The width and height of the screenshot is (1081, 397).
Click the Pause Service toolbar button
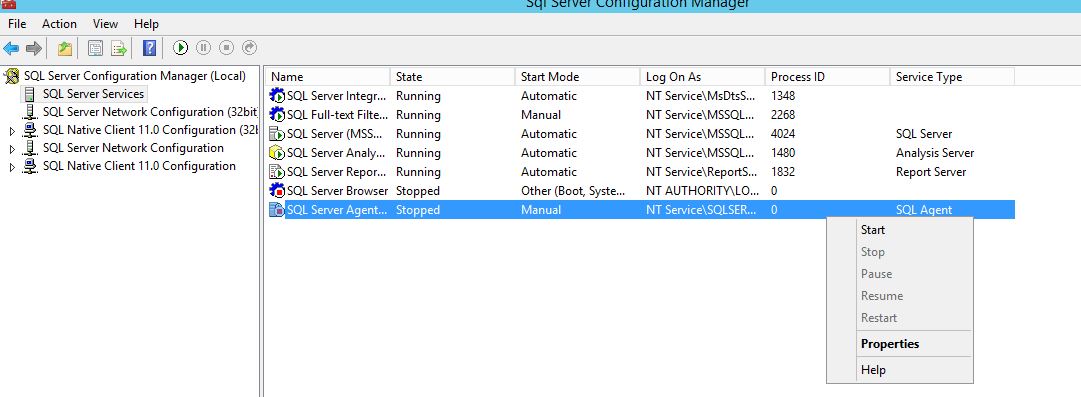click(203, 48)
